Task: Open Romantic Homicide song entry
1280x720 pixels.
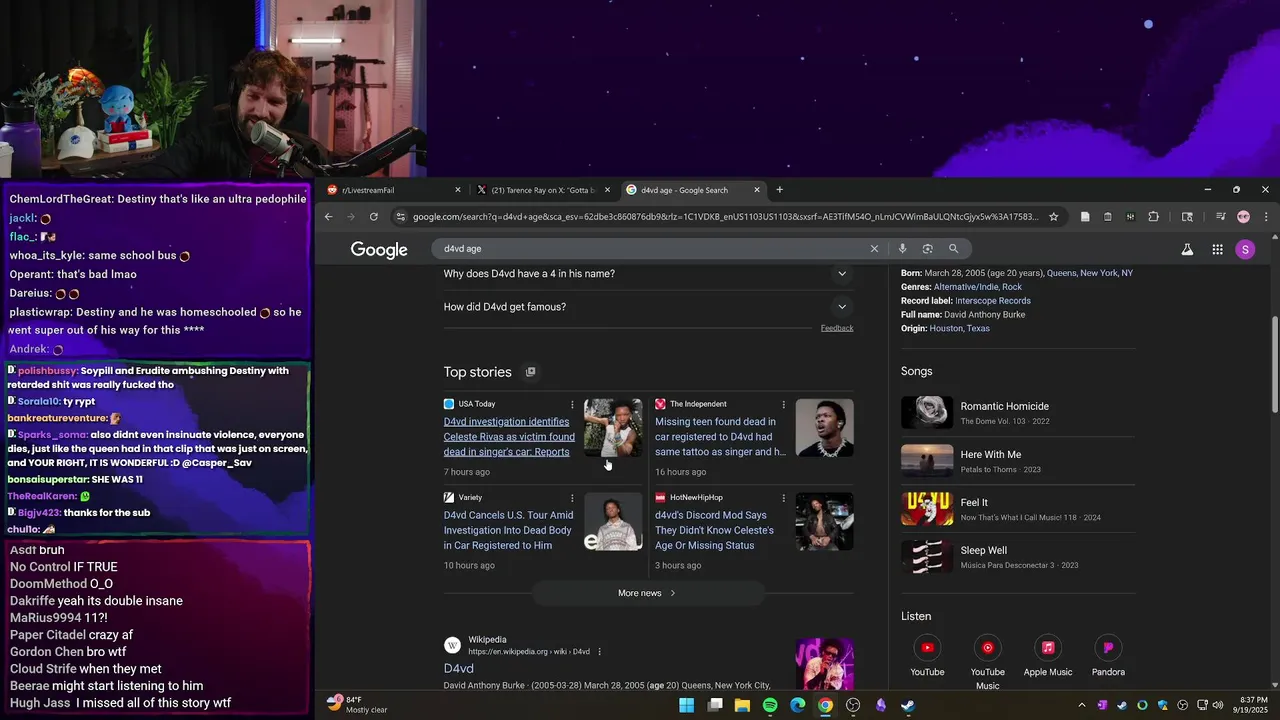Action: tap(1018, 412)
